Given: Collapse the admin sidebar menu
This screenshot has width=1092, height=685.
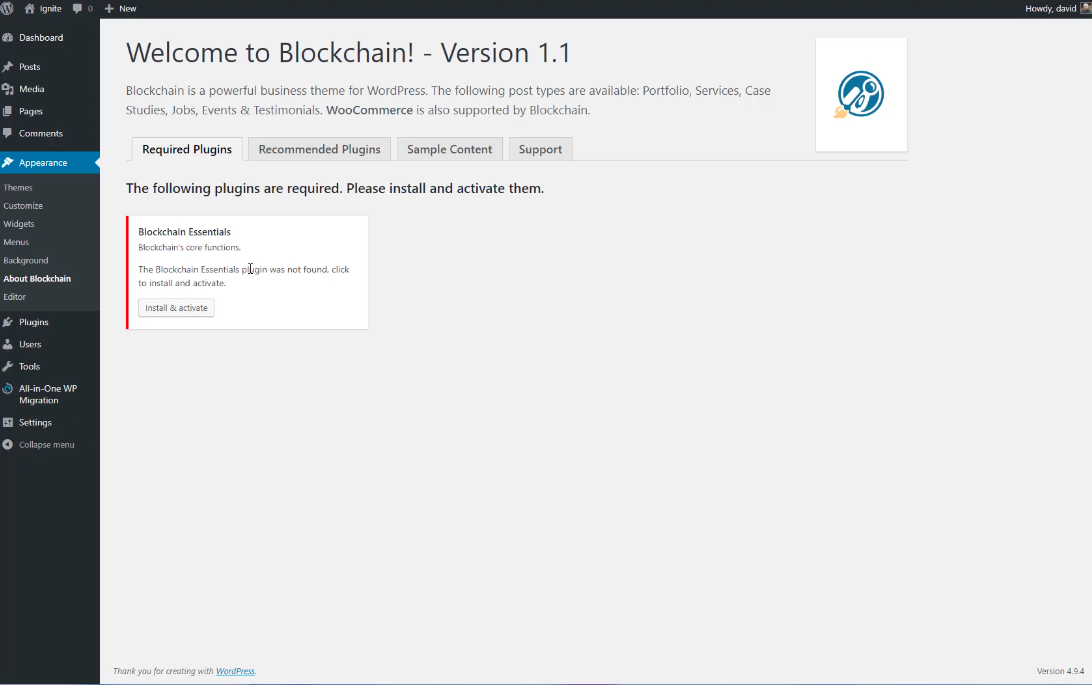Looking at the screenshot, I should (38, 445).
